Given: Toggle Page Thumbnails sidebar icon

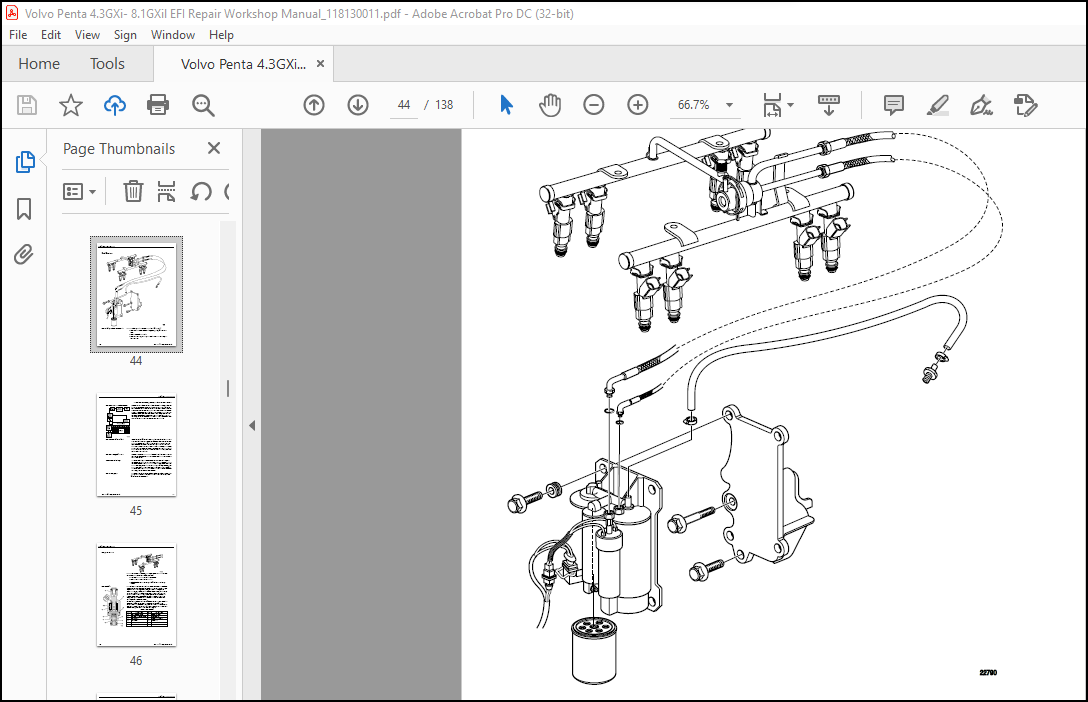Looking at the screenshot, I should [x=25, y=162].
